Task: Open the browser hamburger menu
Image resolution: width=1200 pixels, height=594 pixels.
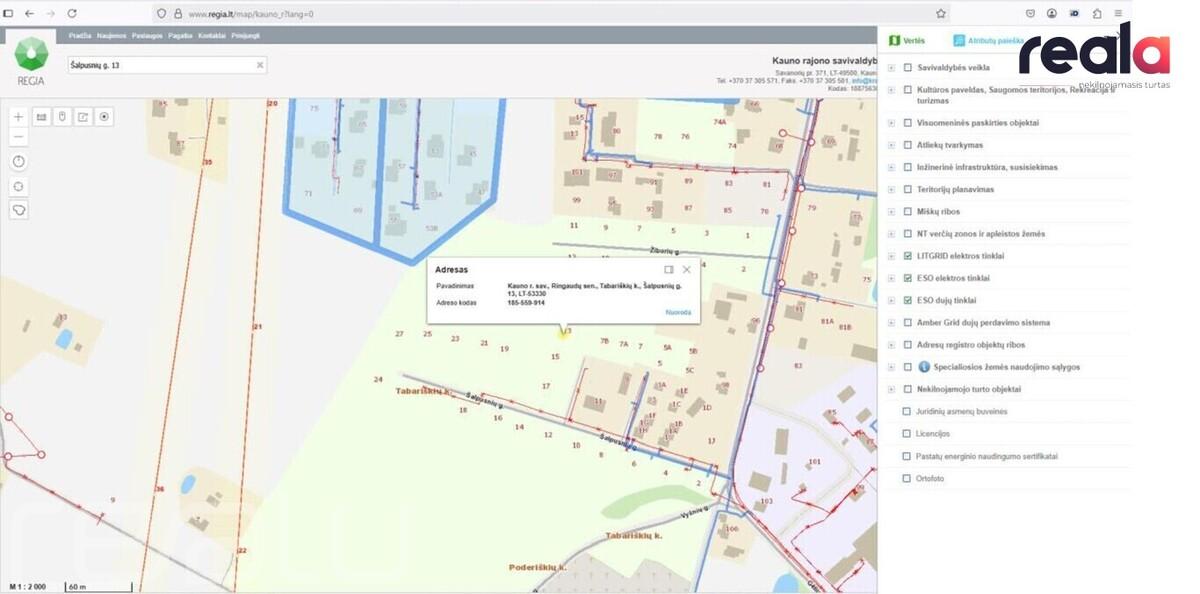Action: pyautogui.click(x=1119, y=14)
